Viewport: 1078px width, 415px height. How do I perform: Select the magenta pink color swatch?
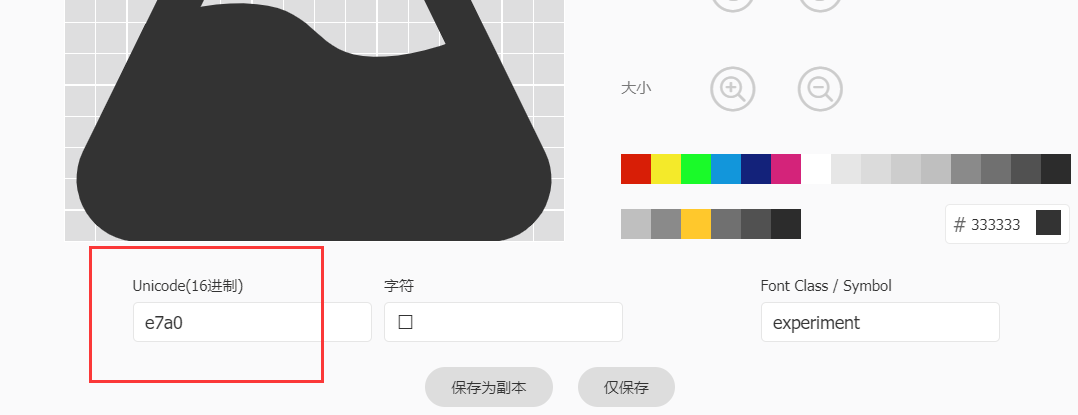[x=786, y=169]
